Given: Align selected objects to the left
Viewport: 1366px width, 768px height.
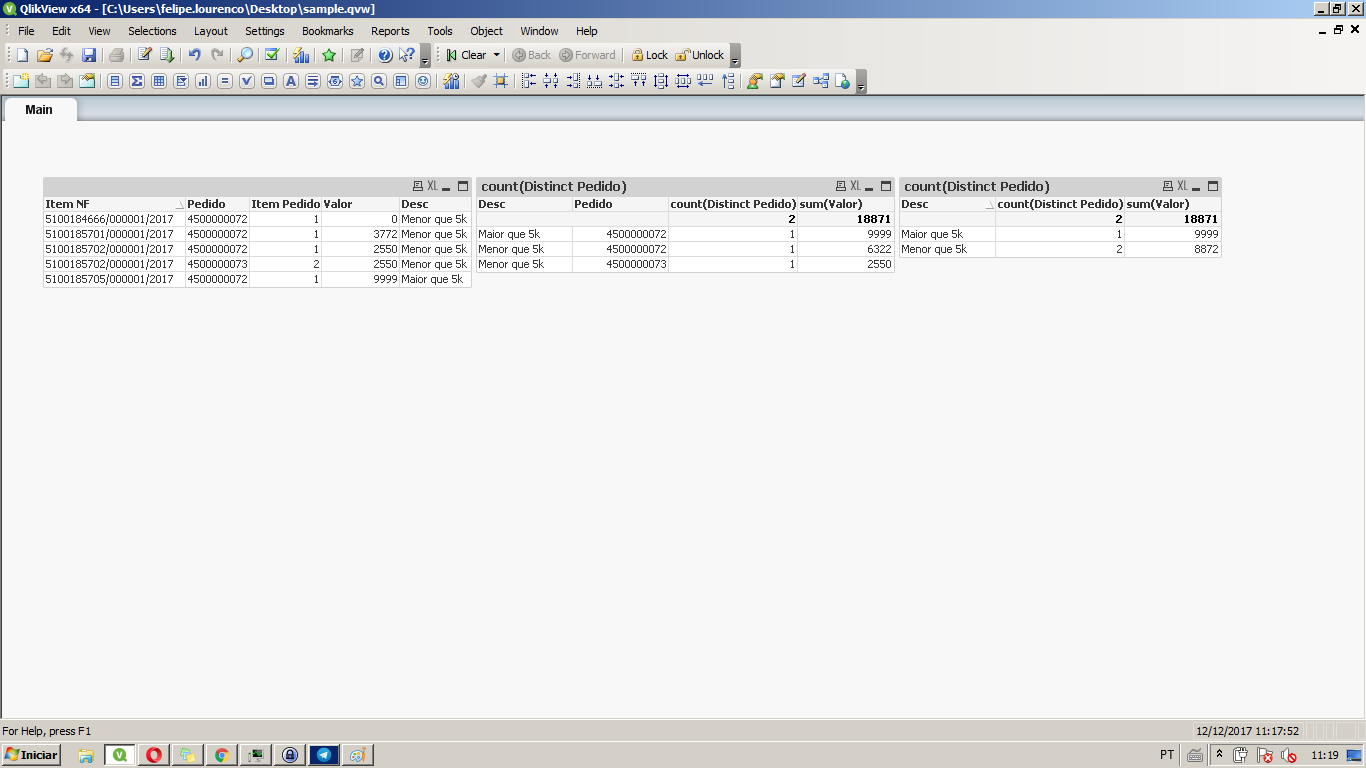Looking at the screenshot, I should [529, 81].
